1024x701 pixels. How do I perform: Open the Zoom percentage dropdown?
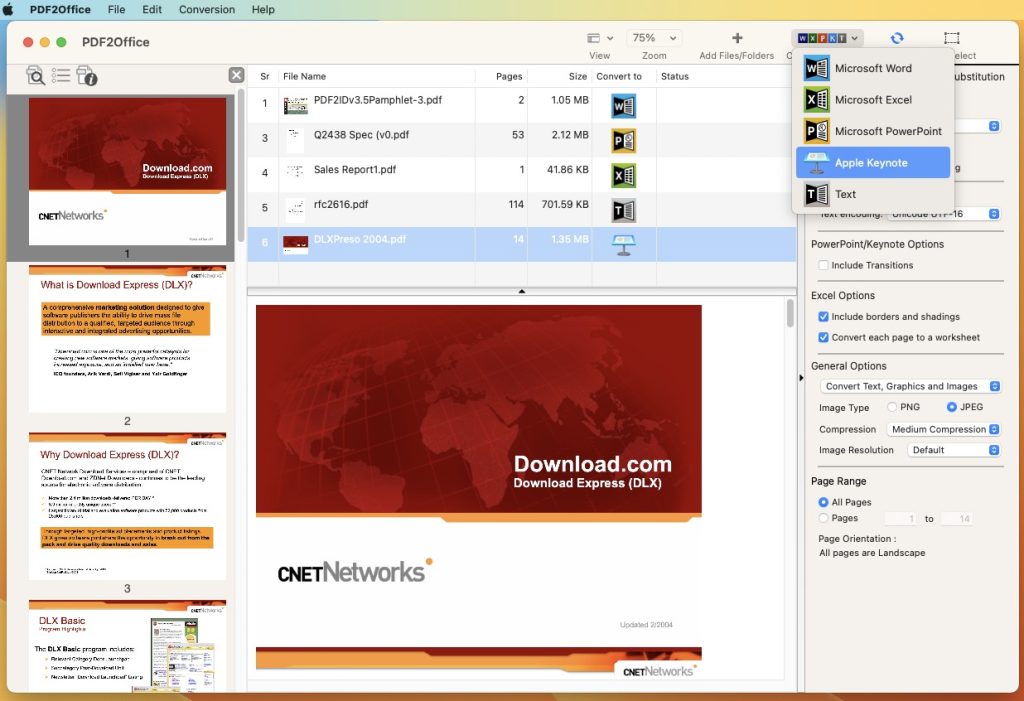(x=653, y=37)
